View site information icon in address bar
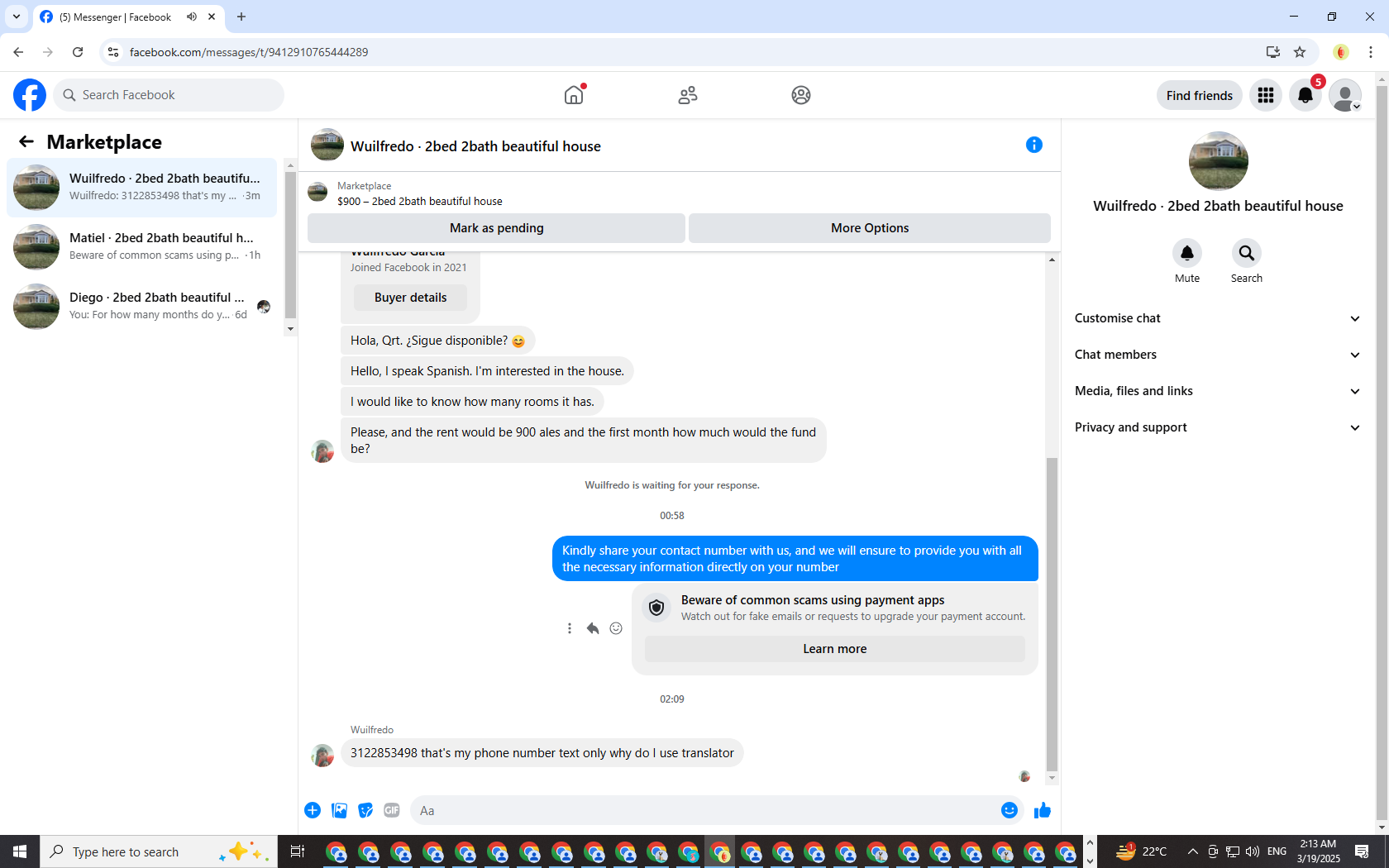 tap(113, 52)
